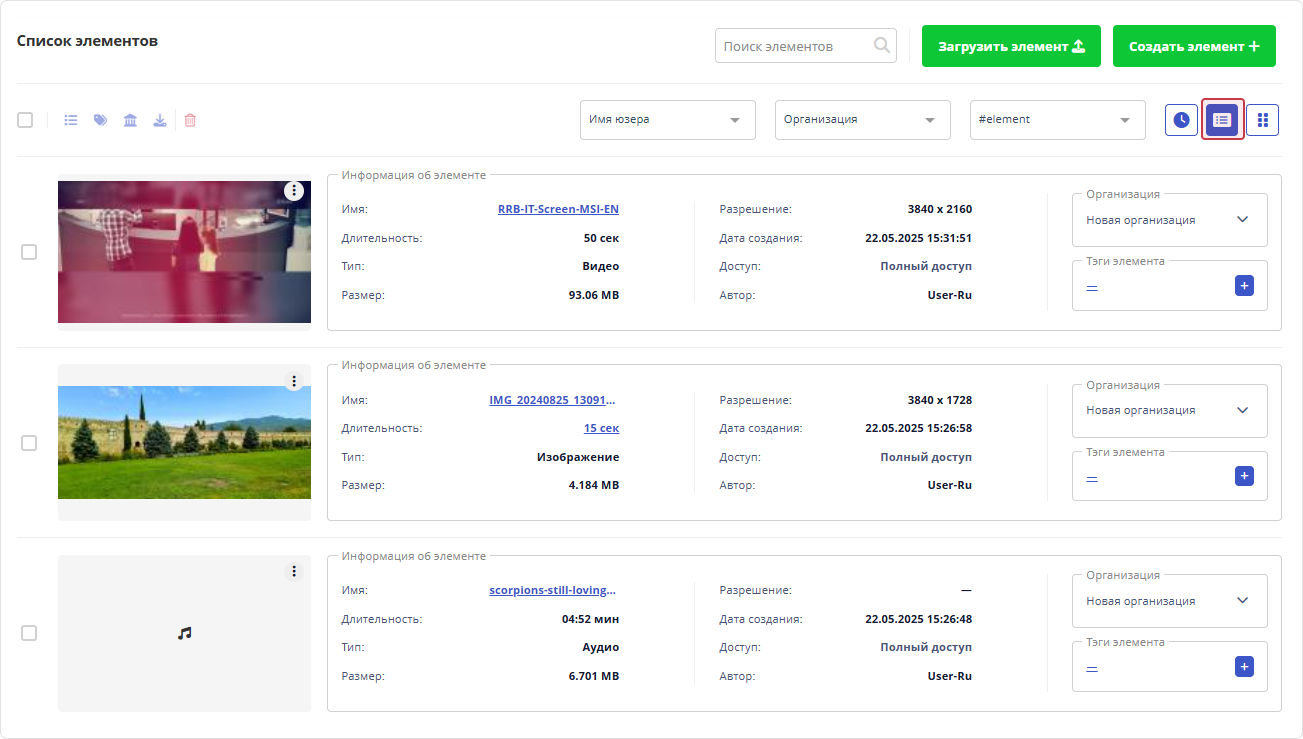
Task: Click the organization building icon
Action: [x=130, y=120]
